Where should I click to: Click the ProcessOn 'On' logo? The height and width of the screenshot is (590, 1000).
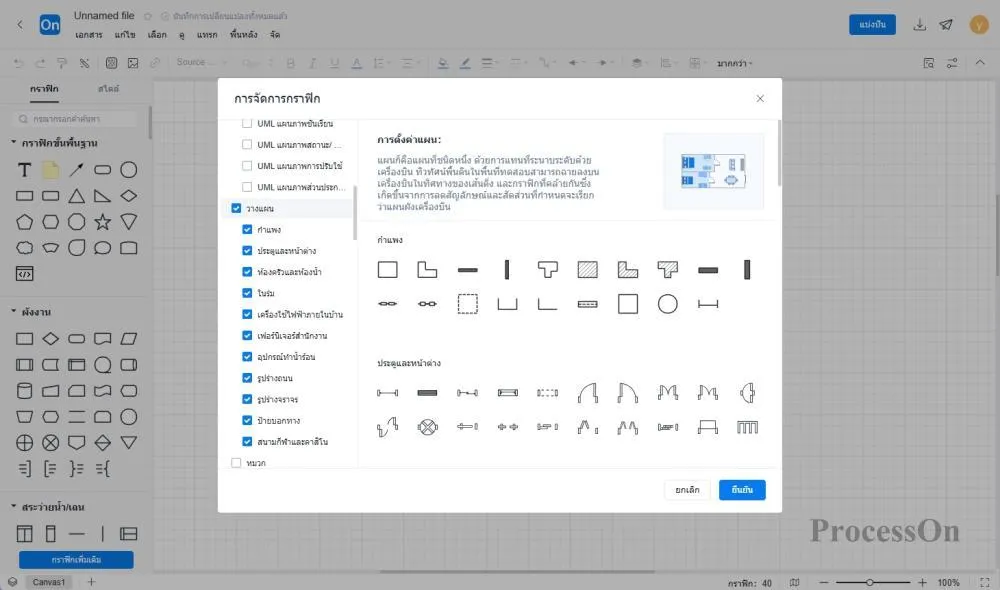point(50,25)
